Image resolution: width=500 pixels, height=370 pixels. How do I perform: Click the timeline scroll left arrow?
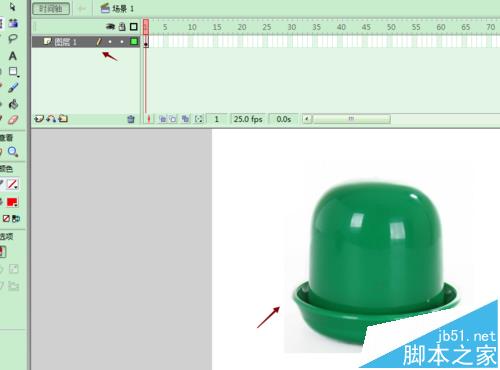click(307, 119)
